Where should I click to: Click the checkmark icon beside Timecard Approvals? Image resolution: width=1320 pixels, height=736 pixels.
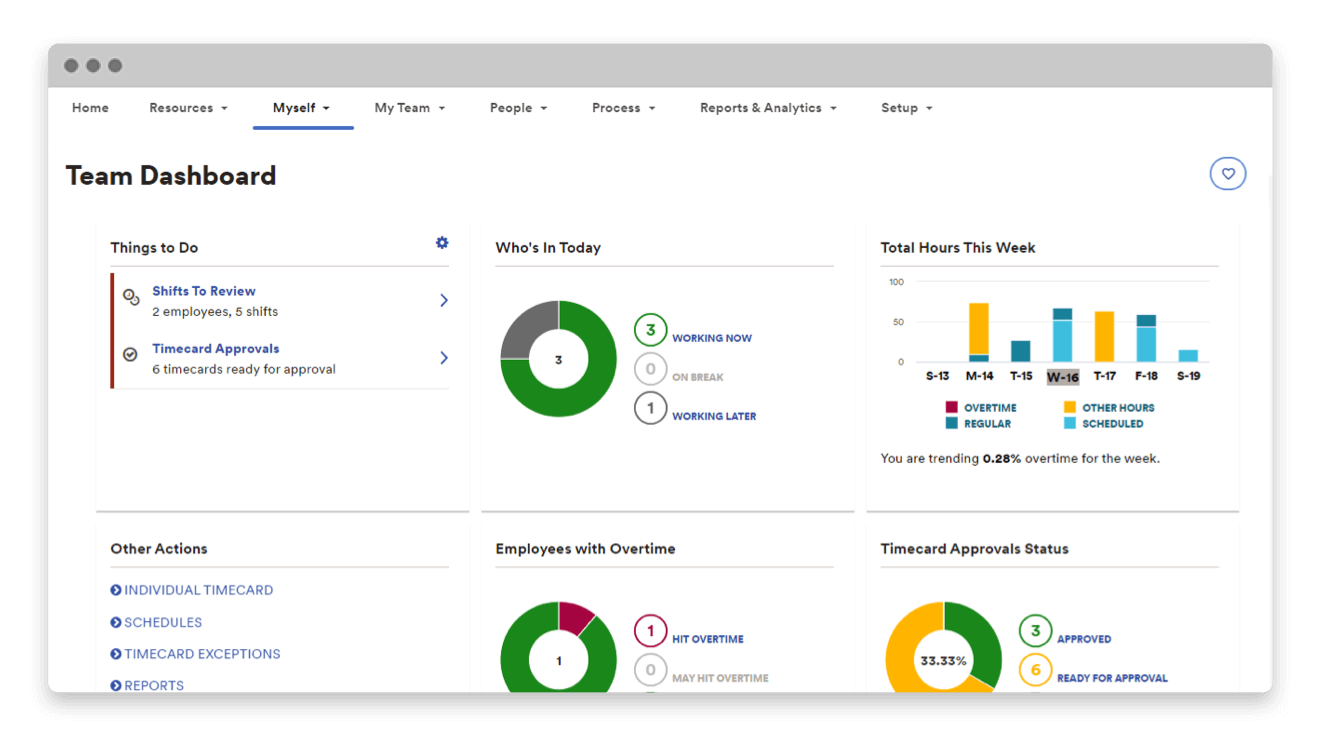point(129,354)
